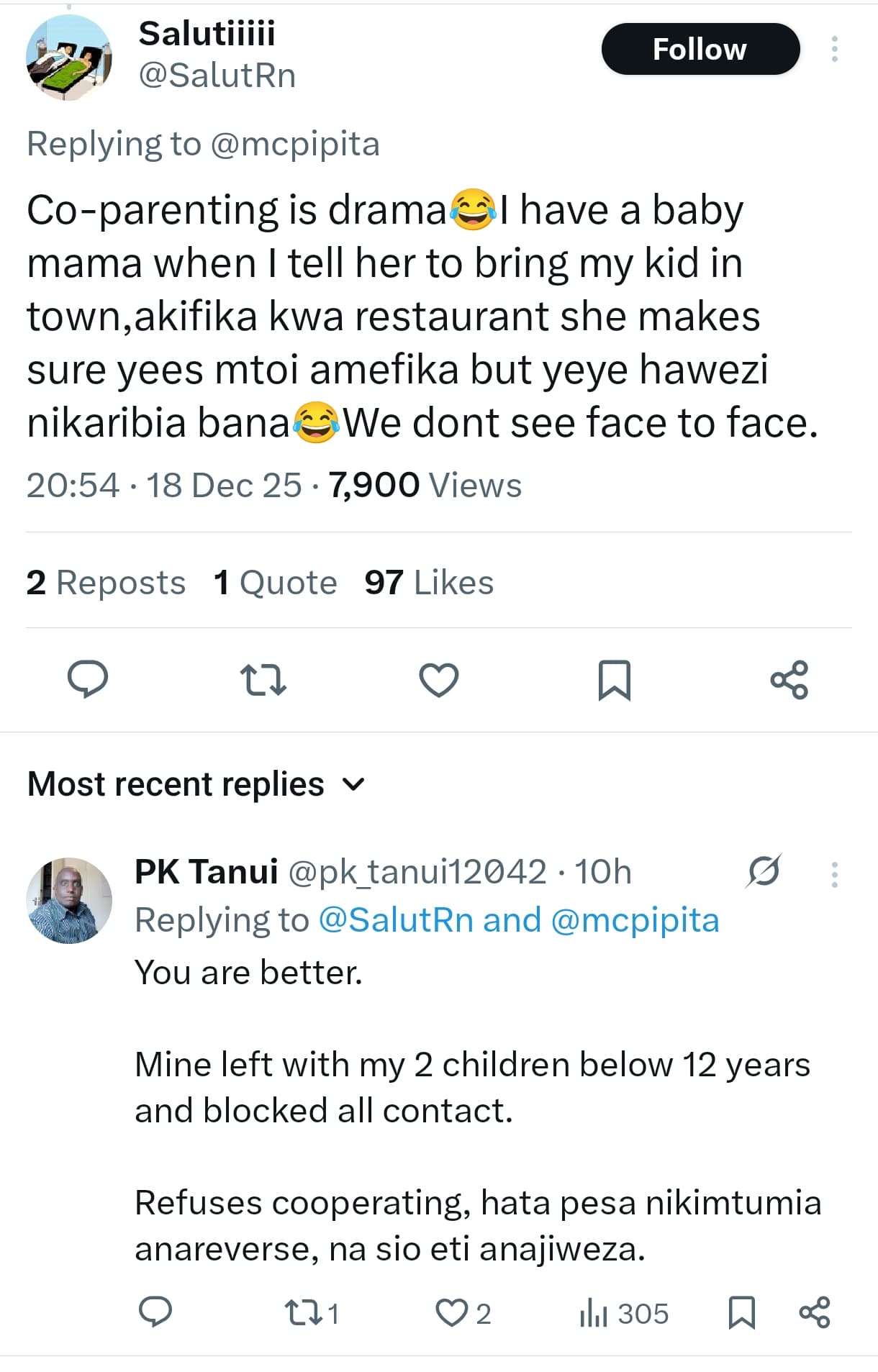The height and width of the screenshot is (1372, 878).
Task: Like the co-parenting post
Action: click(x=438, y=679)
